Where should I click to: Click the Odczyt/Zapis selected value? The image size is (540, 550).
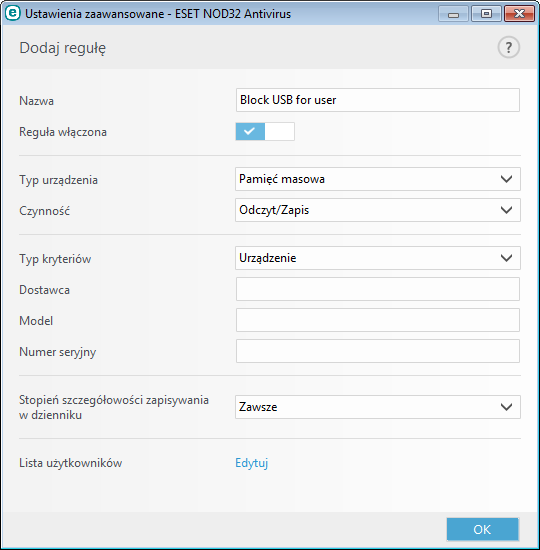[274, 210]
